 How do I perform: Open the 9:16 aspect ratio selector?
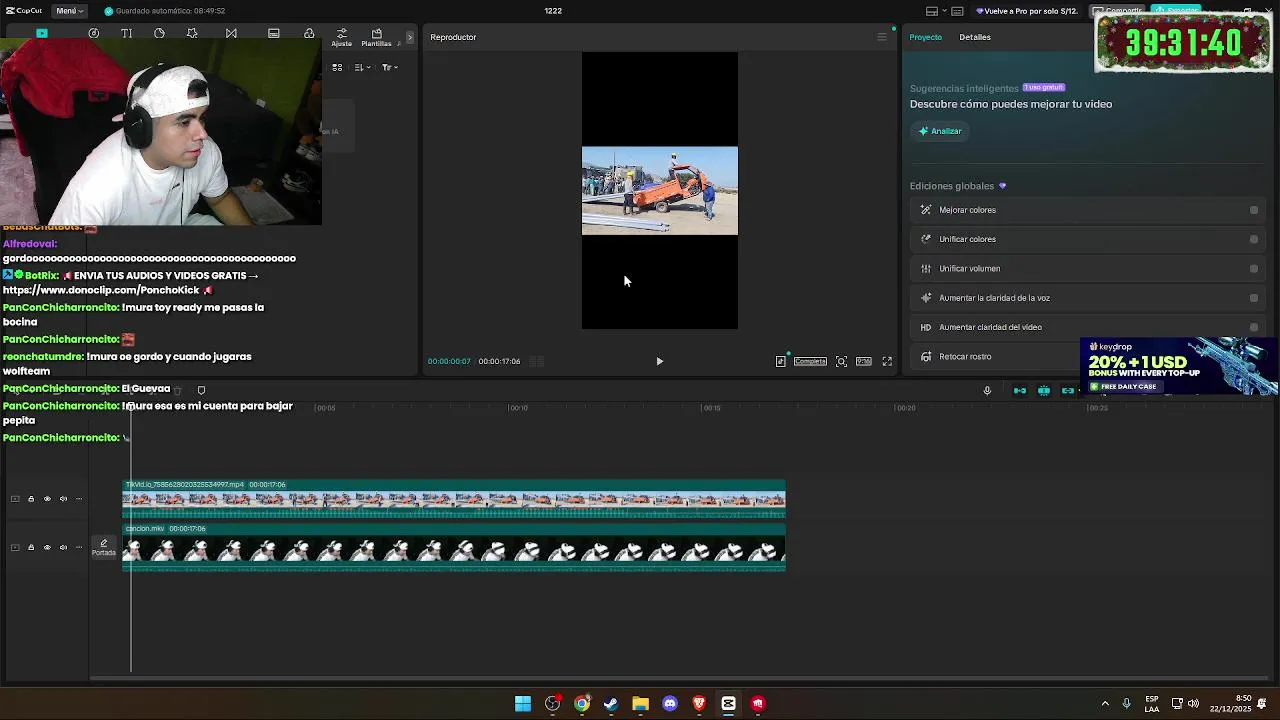864,361
